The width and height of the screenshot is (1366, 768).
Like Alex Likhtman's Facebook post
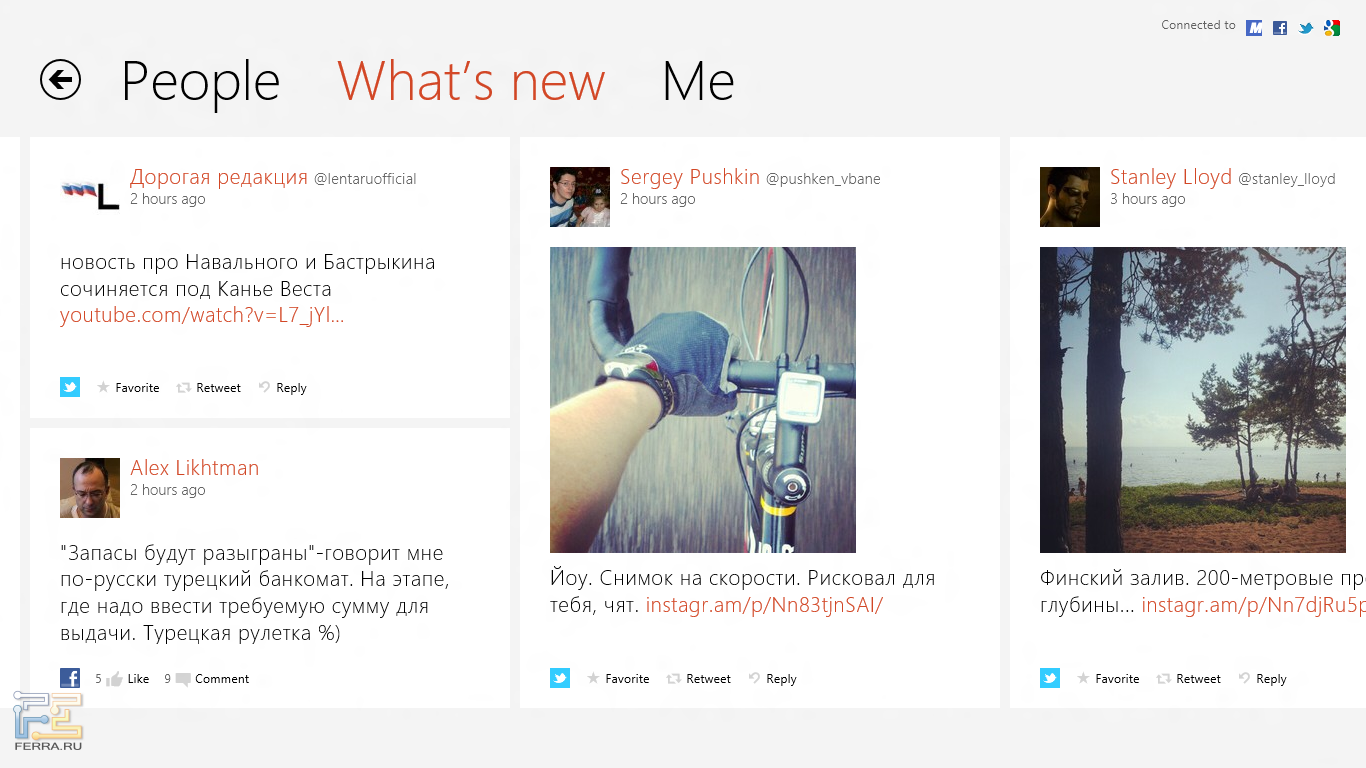tap(129, 679)
